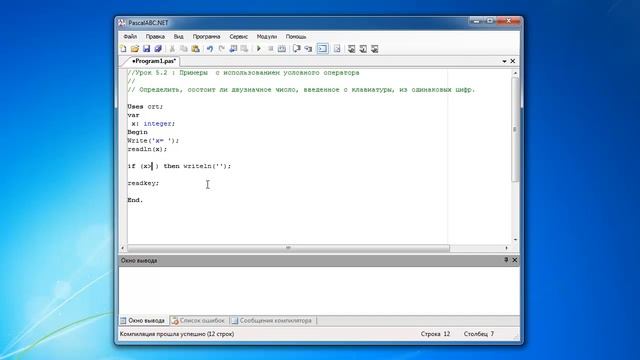Click the navigate backward icon after redo
This screenshot has width=640, height=360.
[x=233, y=49]
